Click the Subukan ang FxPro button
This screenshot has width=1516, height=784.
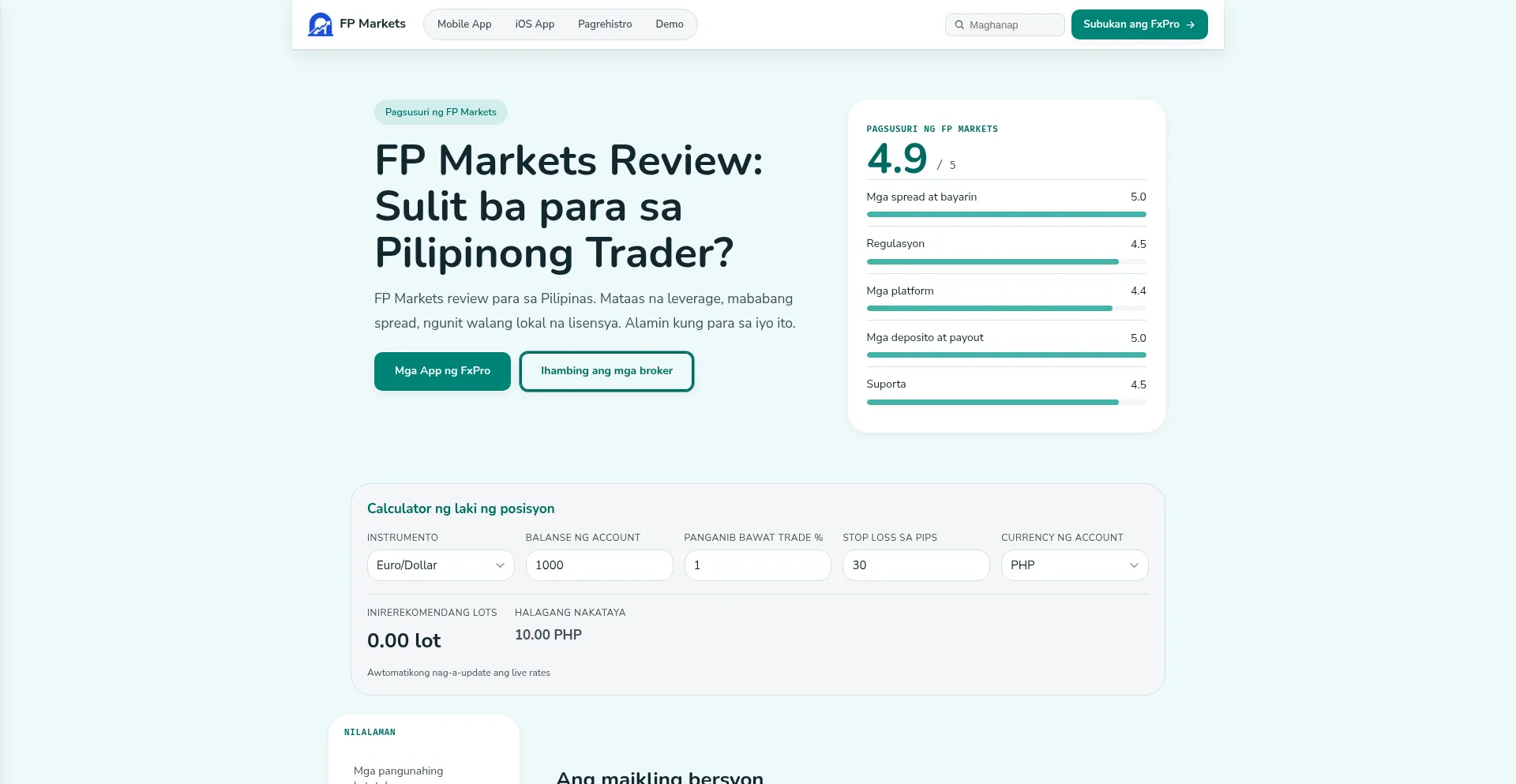tap(1139, 24)
